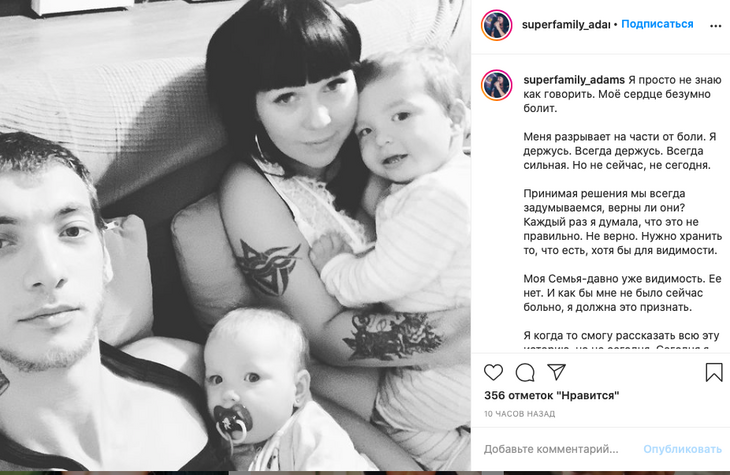The image size is (730, 475).
Task: Open the 10 ЧАСОВ НАЗАД timestamp
Action: tap(520, 414)
